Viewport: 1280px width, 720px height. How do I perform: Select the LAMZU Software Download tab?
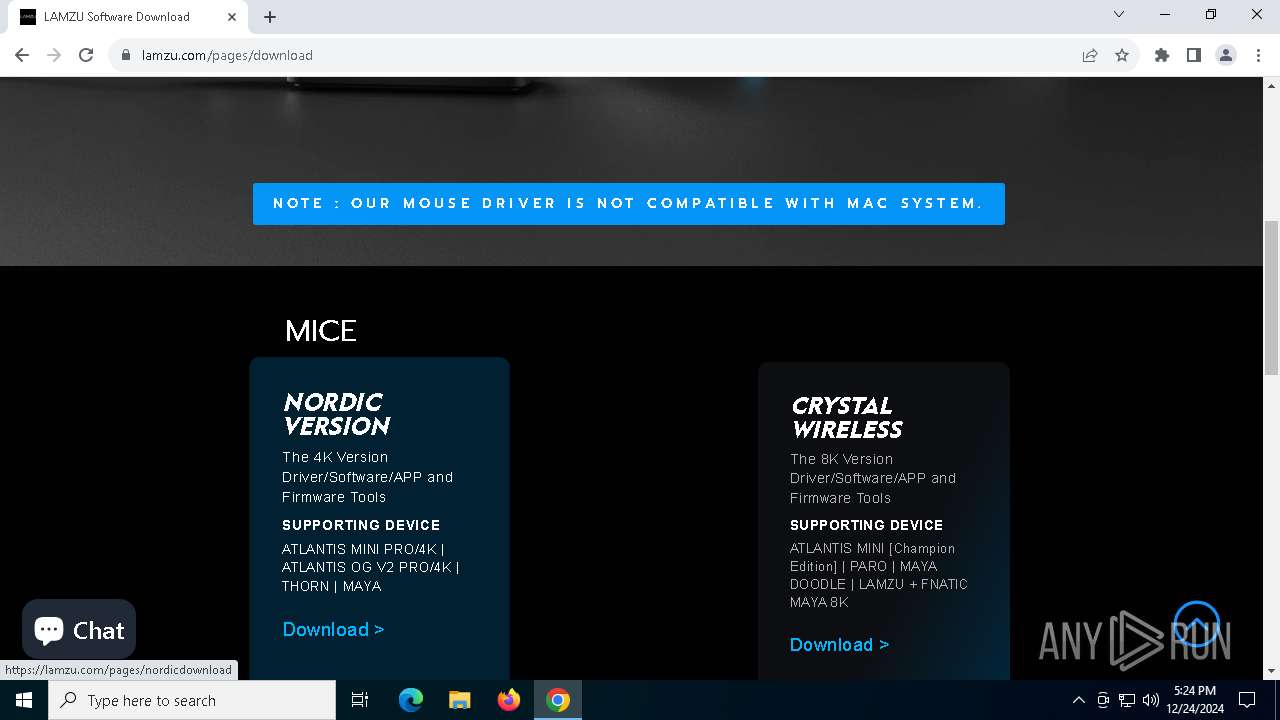(x=128, y=17)
